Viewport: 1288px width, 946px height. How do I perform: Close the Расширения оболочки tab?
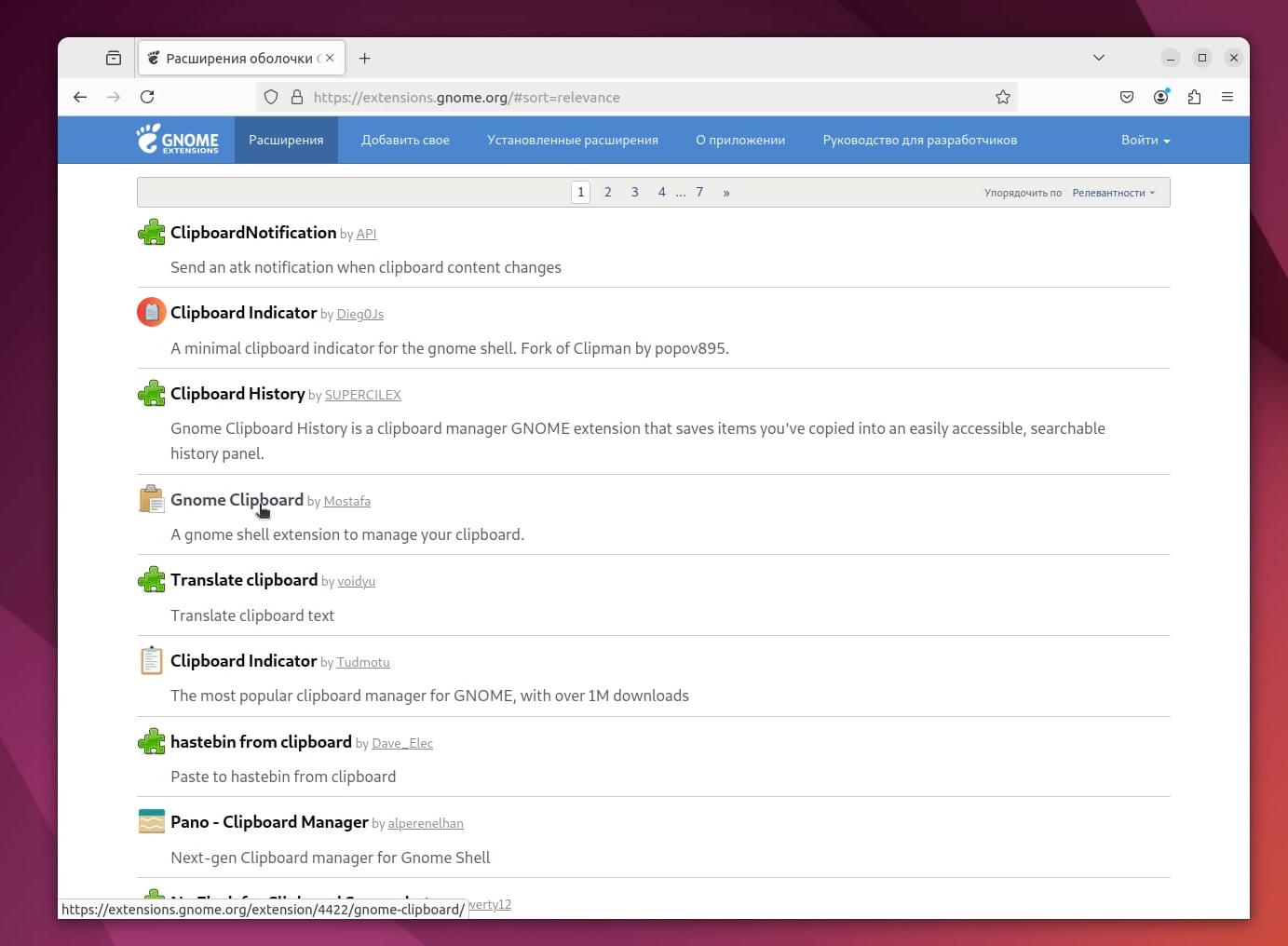click(x=330, y=58)
